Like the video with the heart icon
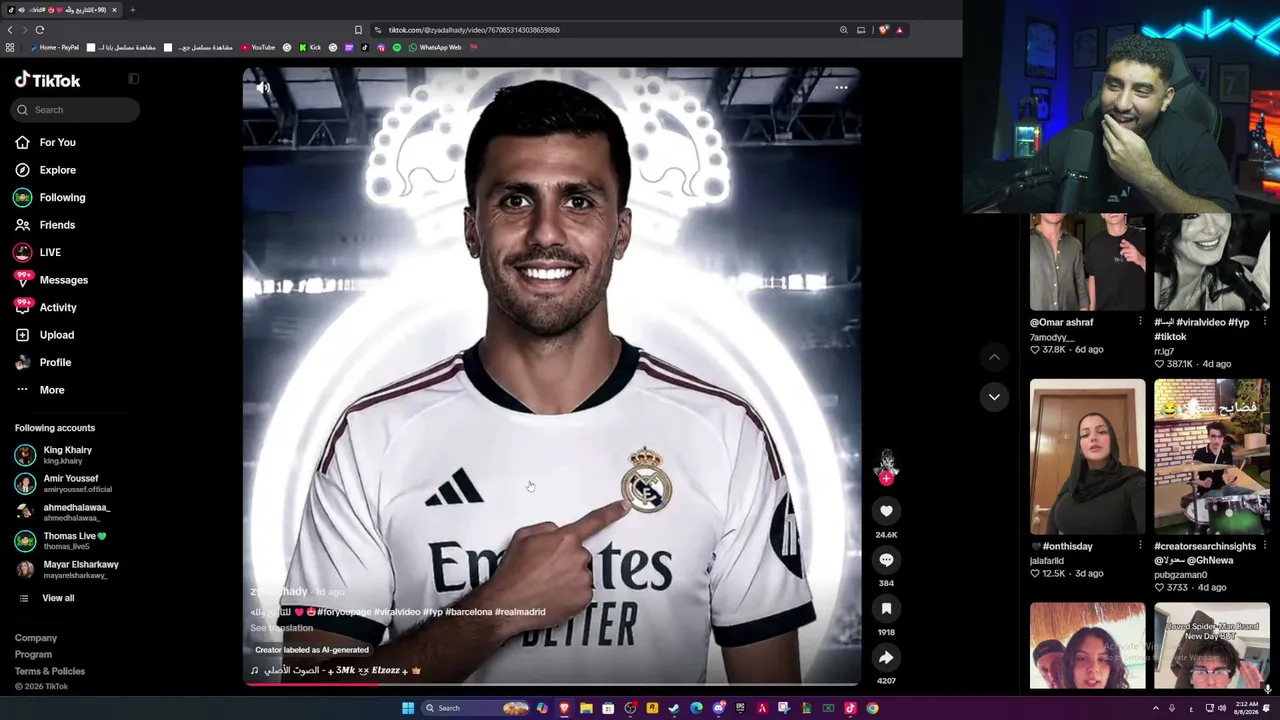Image resolution: width=1280 pixels, height=720 pixels. [886, 511]
